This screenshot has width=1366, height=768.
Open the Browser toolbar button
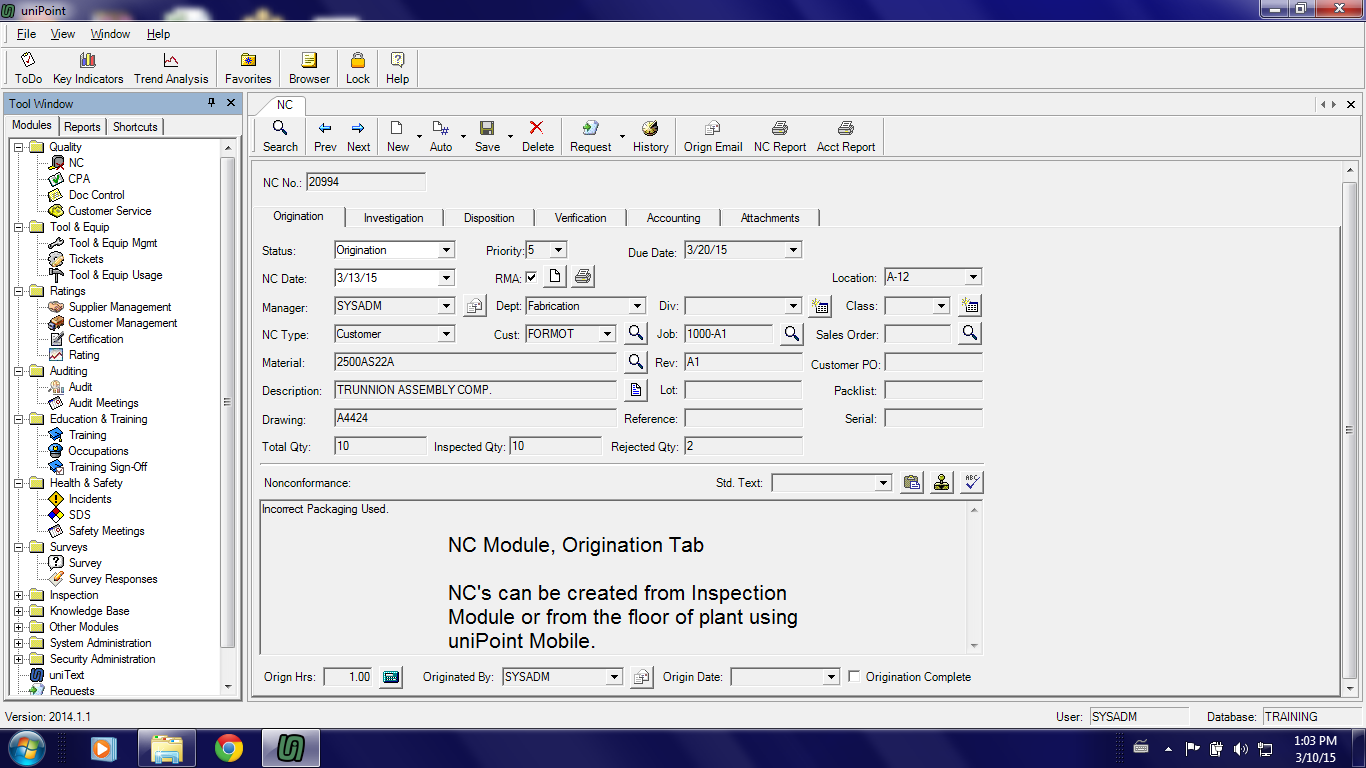(309, 68)
